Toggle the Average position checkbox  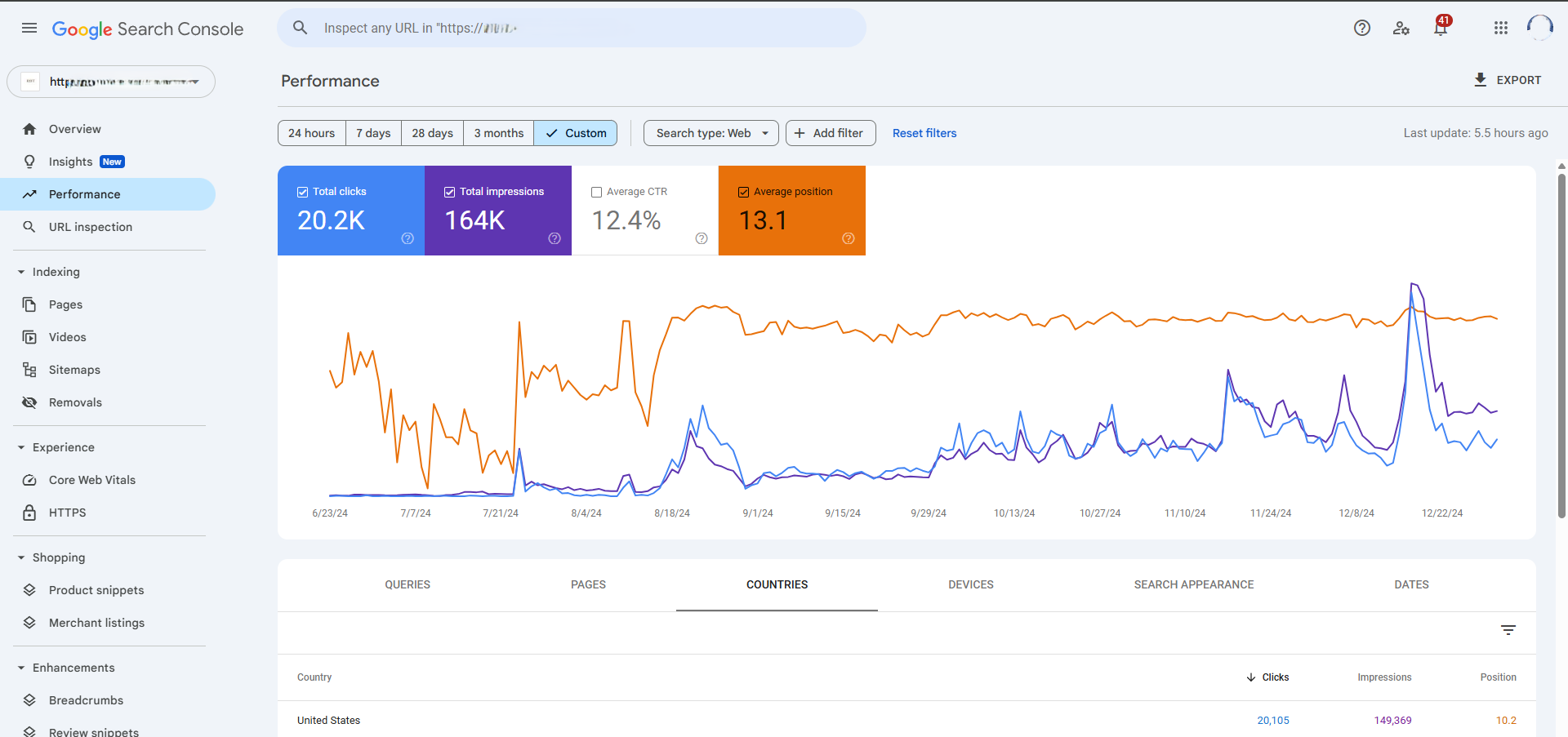744,192
